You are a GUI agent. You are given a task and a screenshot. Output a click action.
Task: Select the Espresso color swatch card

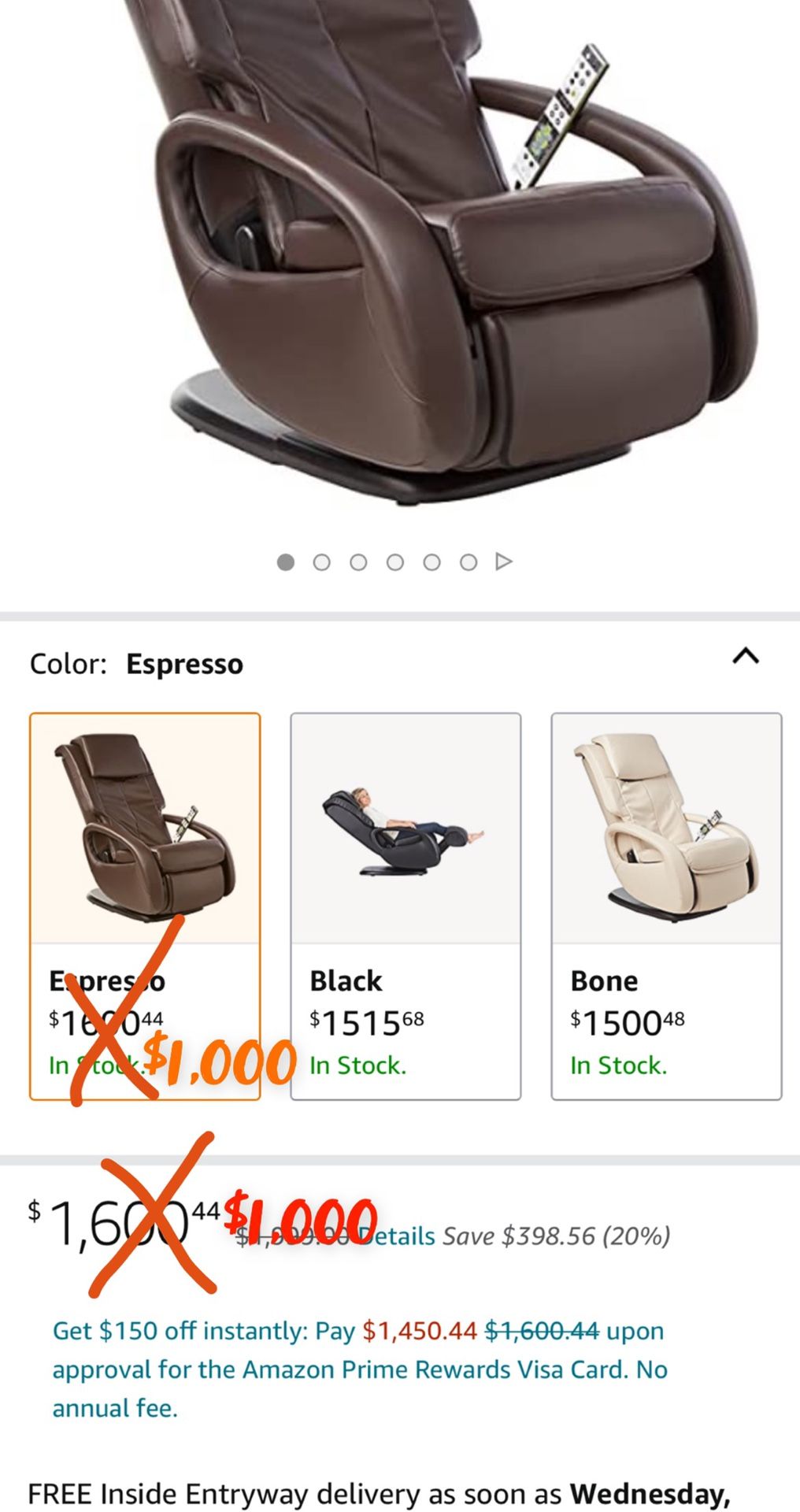(x=145, y=906)
